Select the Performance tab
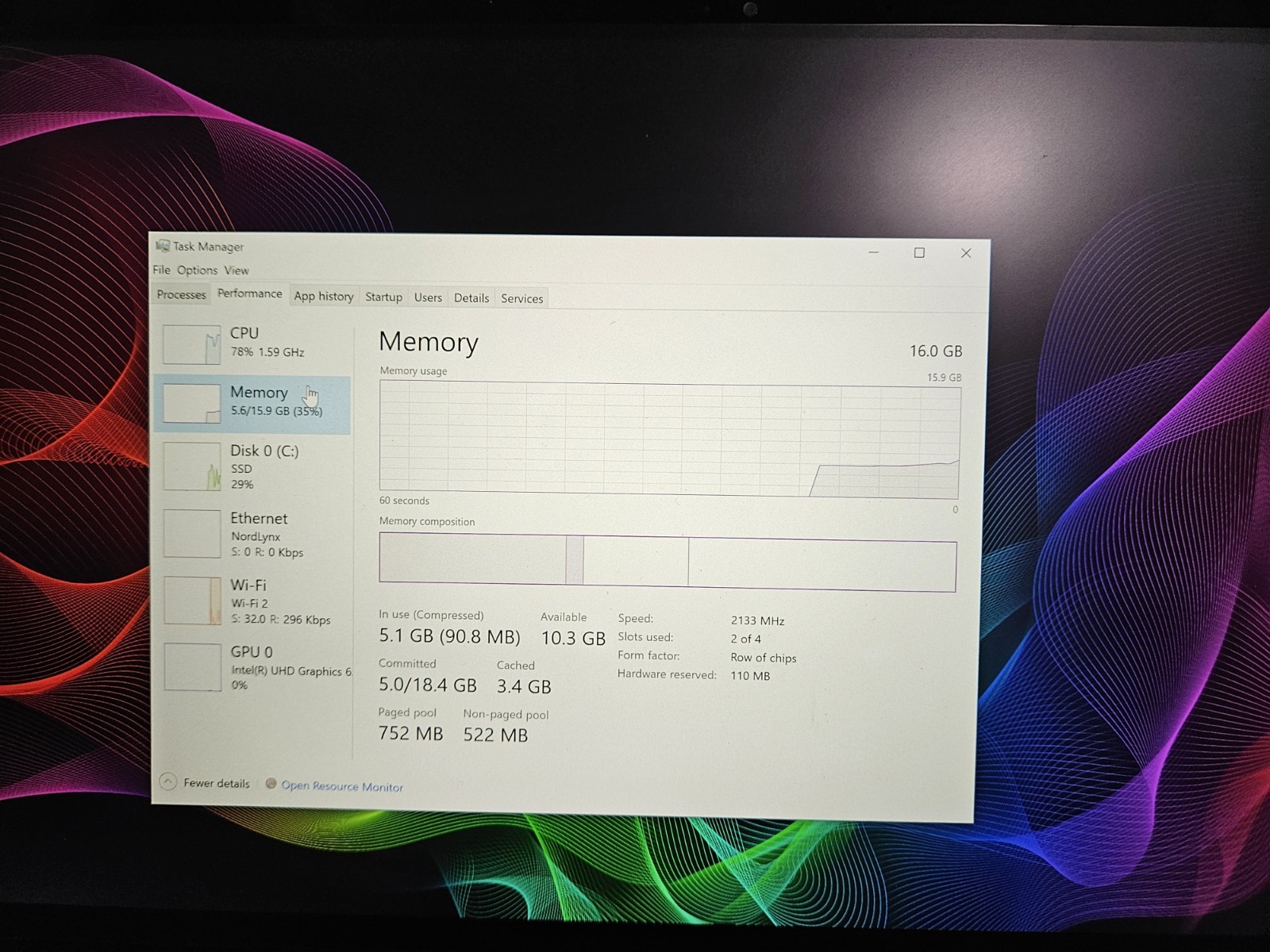Screen dimensions: 1270x952 (x=249, y=294)
